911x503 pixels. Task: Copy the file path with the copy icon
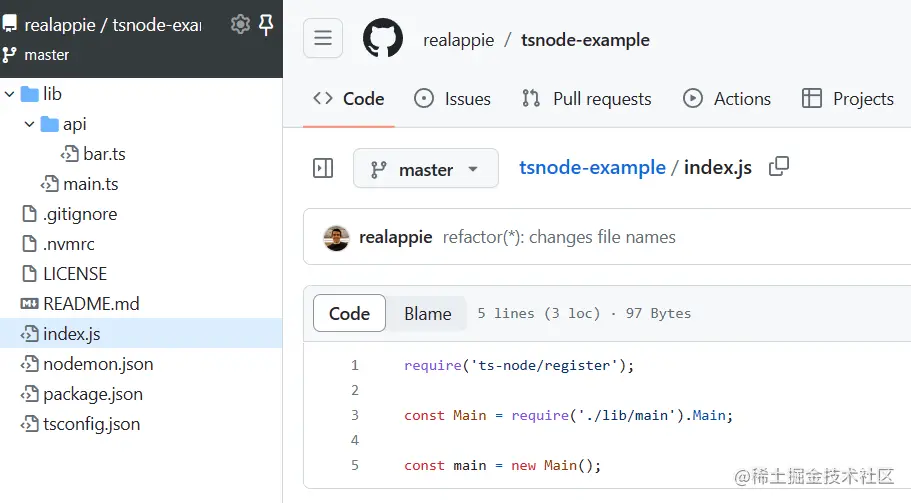click(779, 167)
